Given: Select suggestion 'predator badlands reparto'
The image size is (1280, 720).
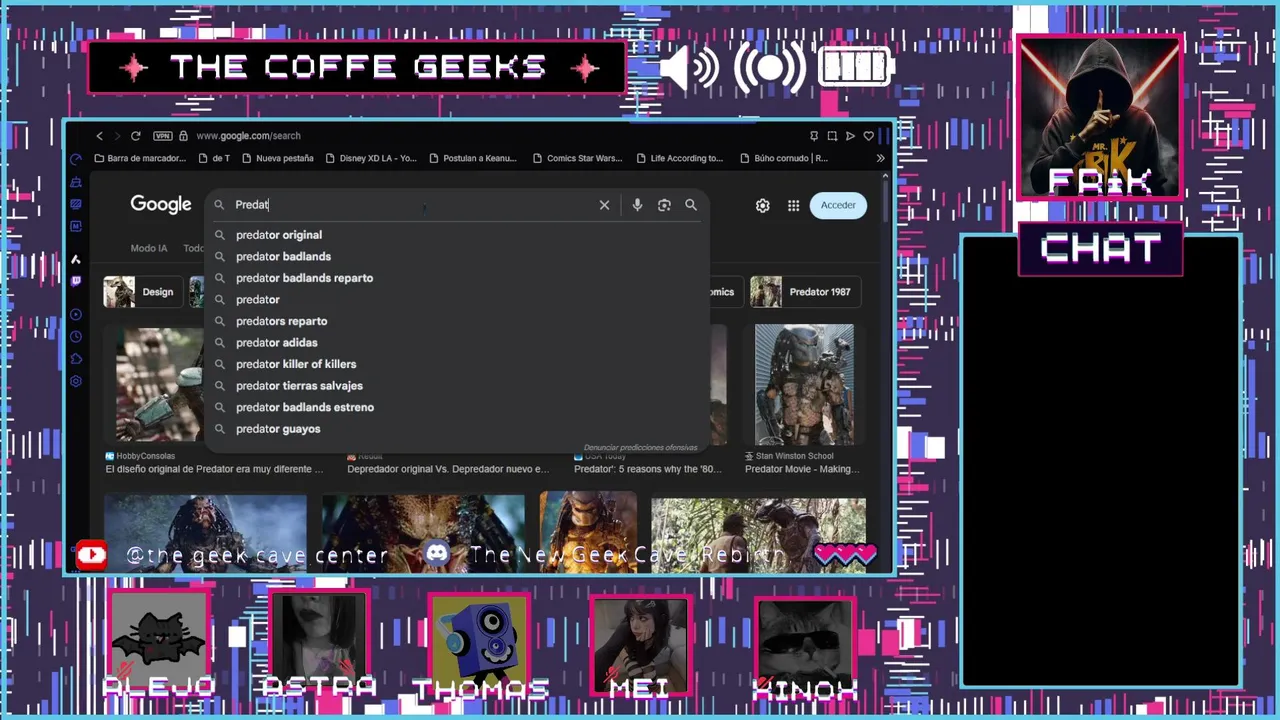Looking at the screenshot, I should (457, 278).
